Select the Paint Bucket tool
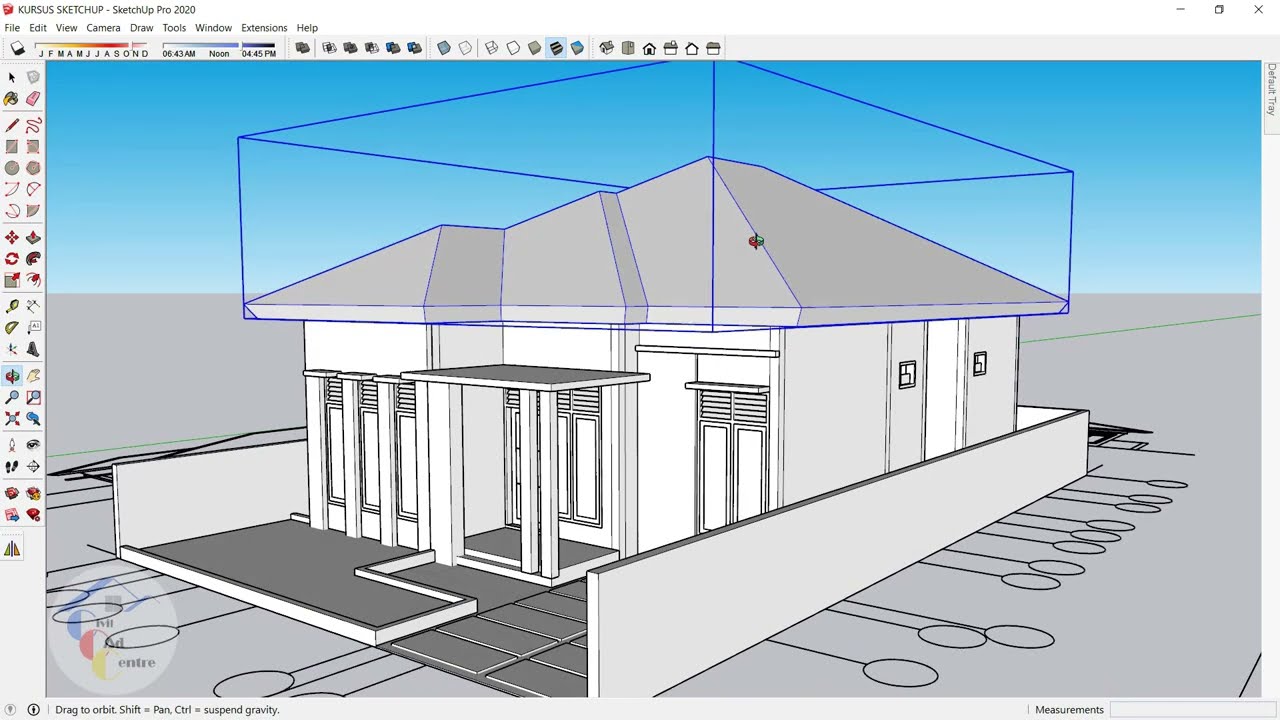 tap(12, 99)
